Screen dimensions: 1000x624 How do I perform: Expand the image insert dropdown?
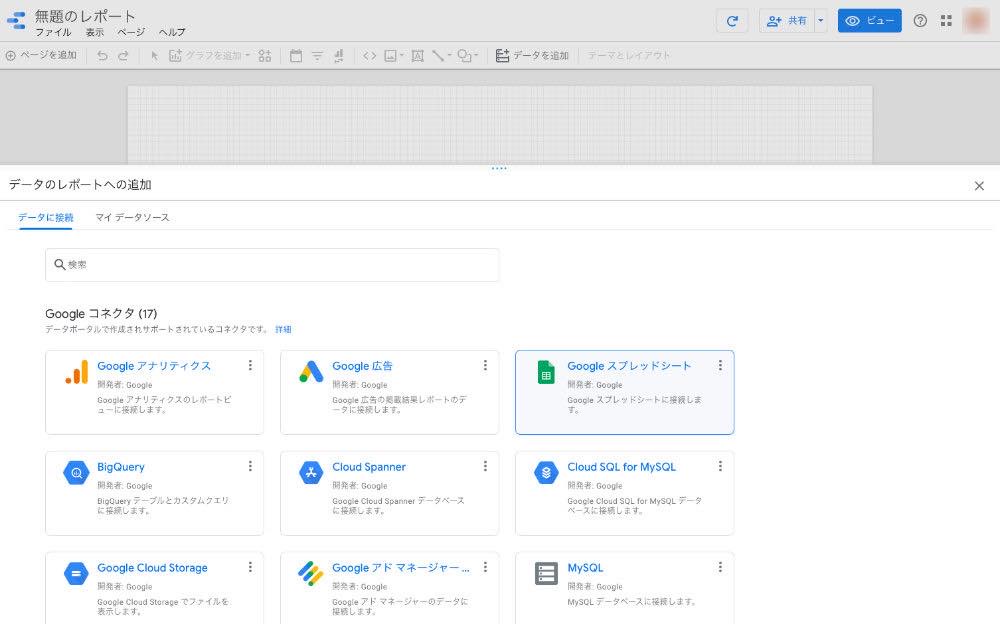tap(402, 56)
